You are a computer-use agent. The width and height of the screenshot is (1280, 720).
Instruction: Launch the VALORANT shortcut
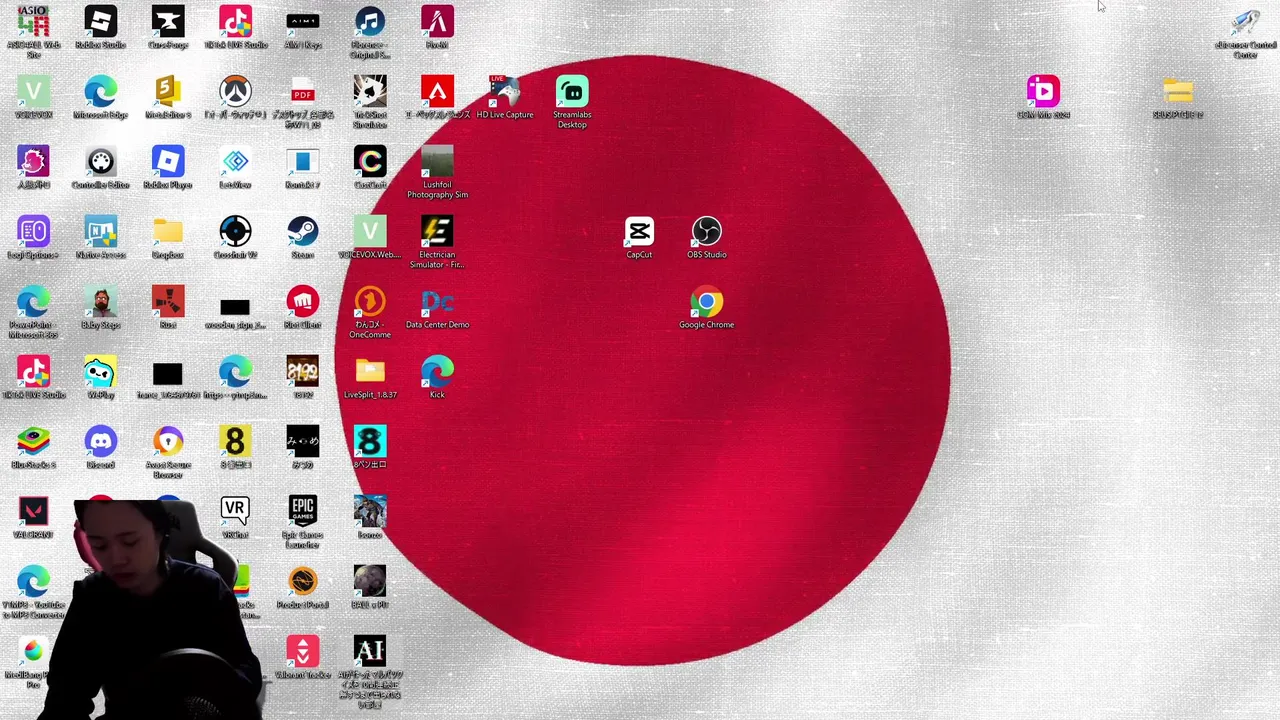coord(33,517)
